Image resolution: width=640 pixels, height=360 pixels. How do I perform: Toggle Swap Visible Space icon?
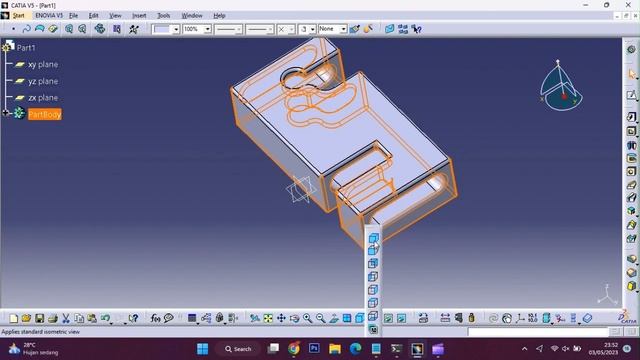tap(402, 318)
